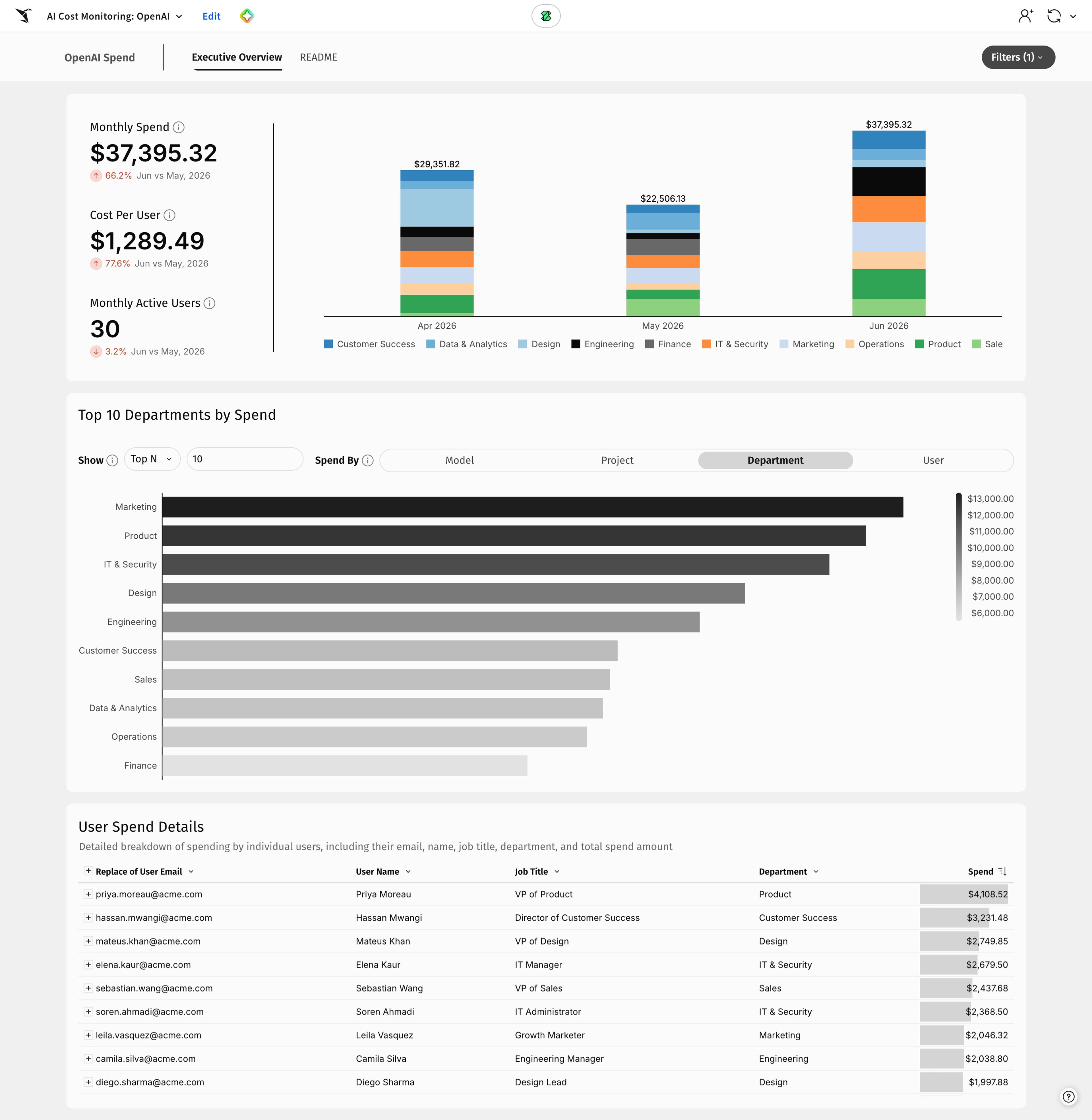Click the Design legend entry
Image resolution: width=1092 pixels, height=1120 pixels.
[x=539, y=344]
